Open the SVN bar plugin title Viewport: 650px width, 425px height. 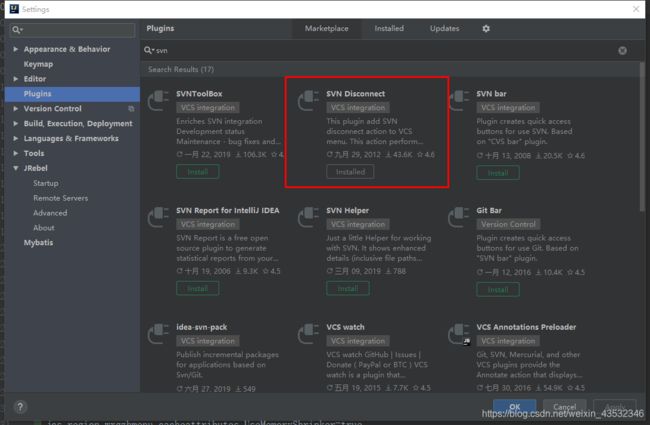(491, 94)
